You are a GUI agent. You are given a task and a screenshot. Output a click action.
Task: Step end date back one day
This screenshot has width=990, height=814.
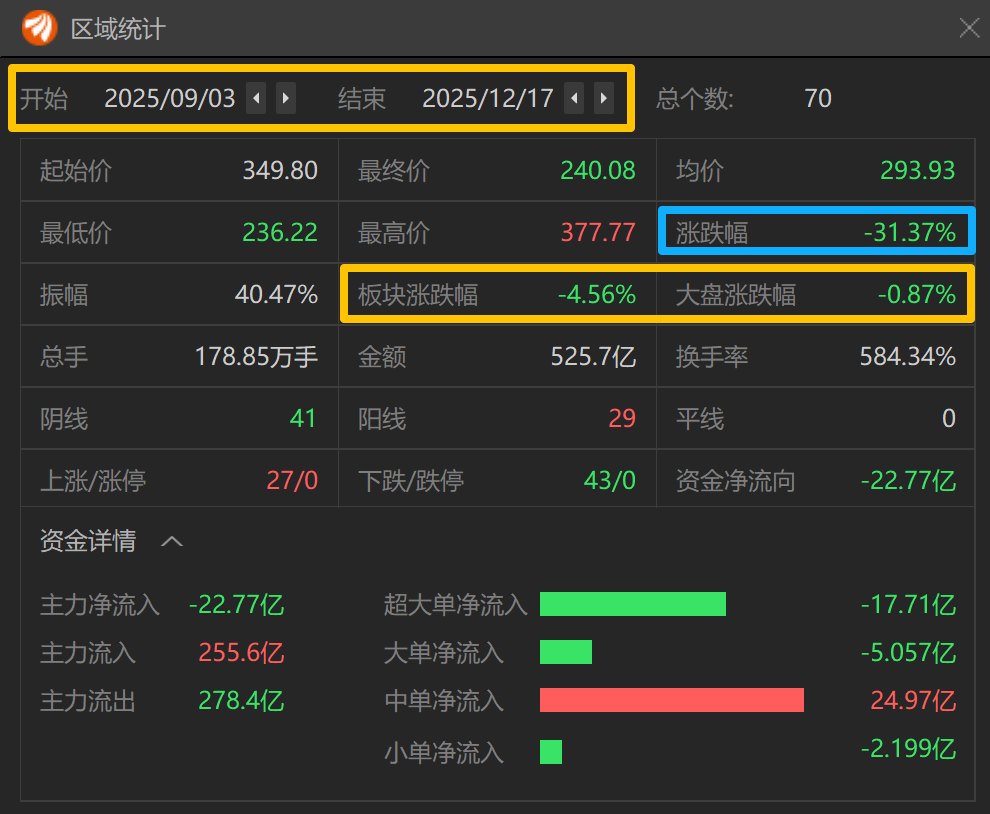574,98
